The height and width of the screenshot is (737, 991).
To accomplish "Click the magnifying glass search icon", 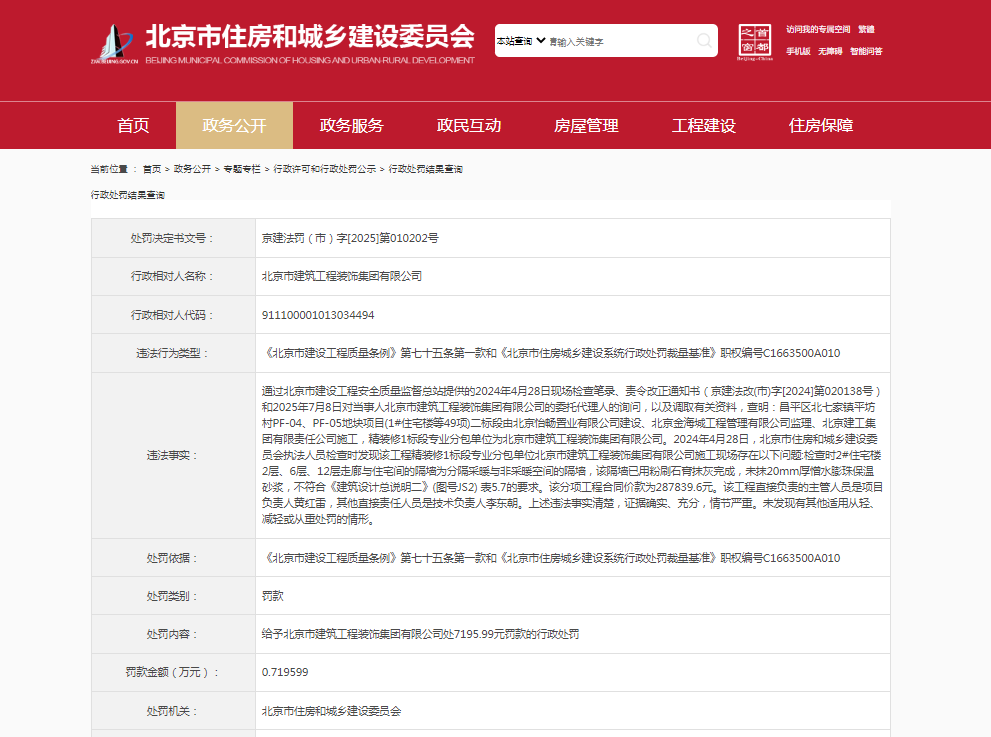I will click(705, 41).
